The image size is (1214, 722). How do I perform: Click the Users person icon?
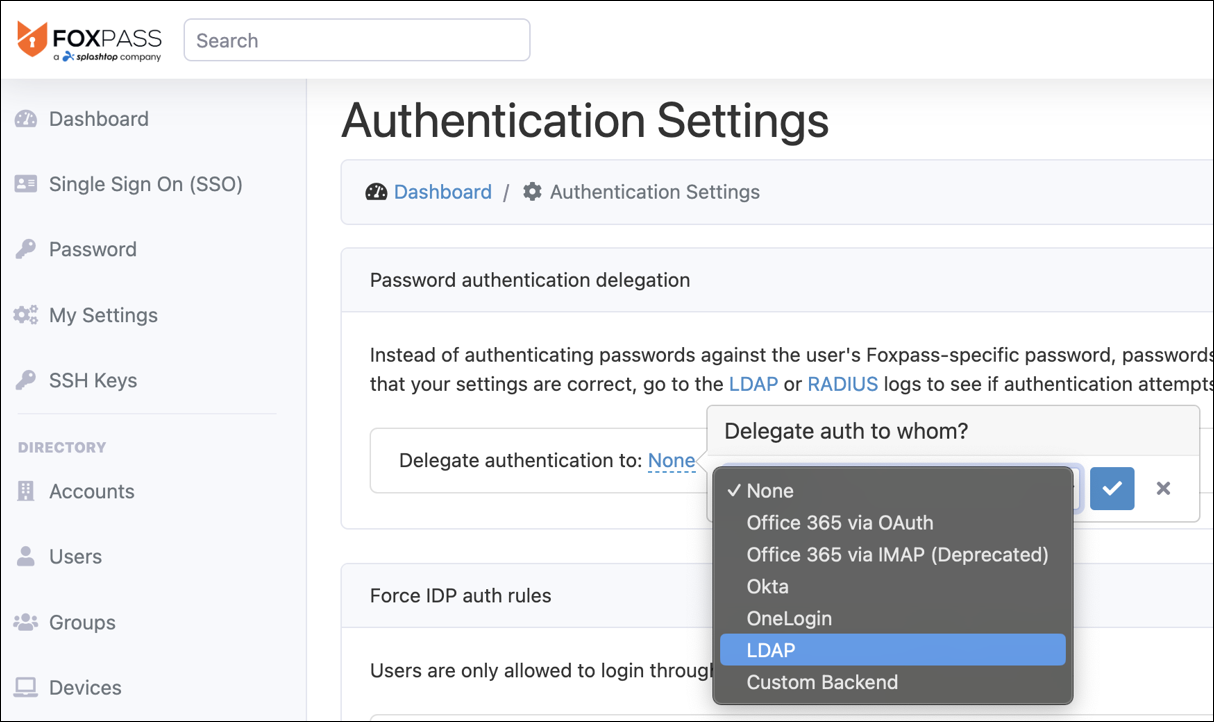[x=26, y=557]
